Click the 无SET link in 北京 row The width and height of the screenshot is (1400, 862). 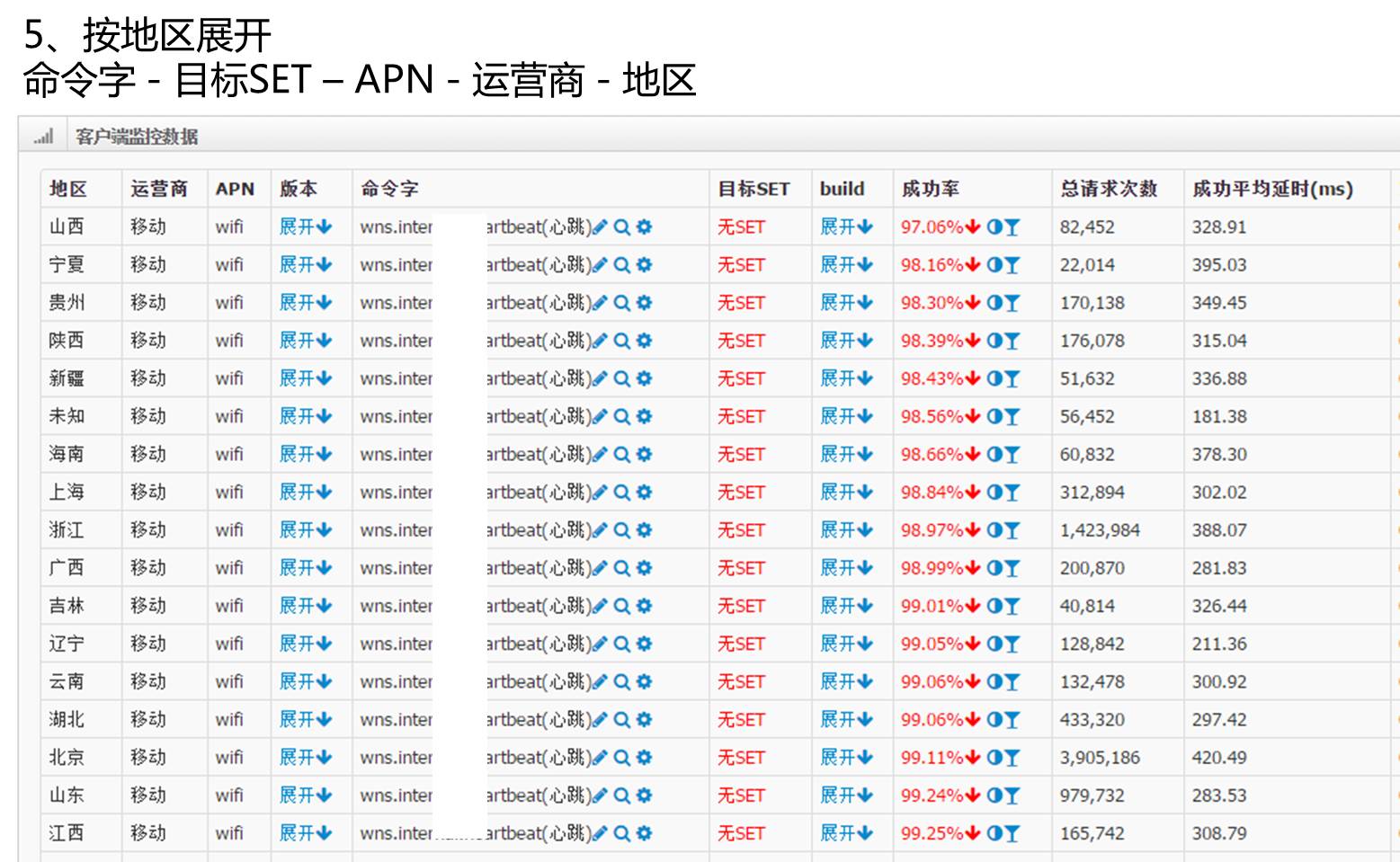pos(741,758)
